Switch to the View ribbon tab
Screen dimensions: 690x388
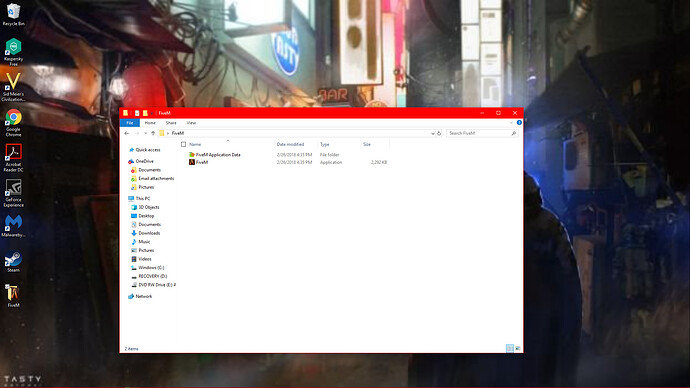[191, 123]
